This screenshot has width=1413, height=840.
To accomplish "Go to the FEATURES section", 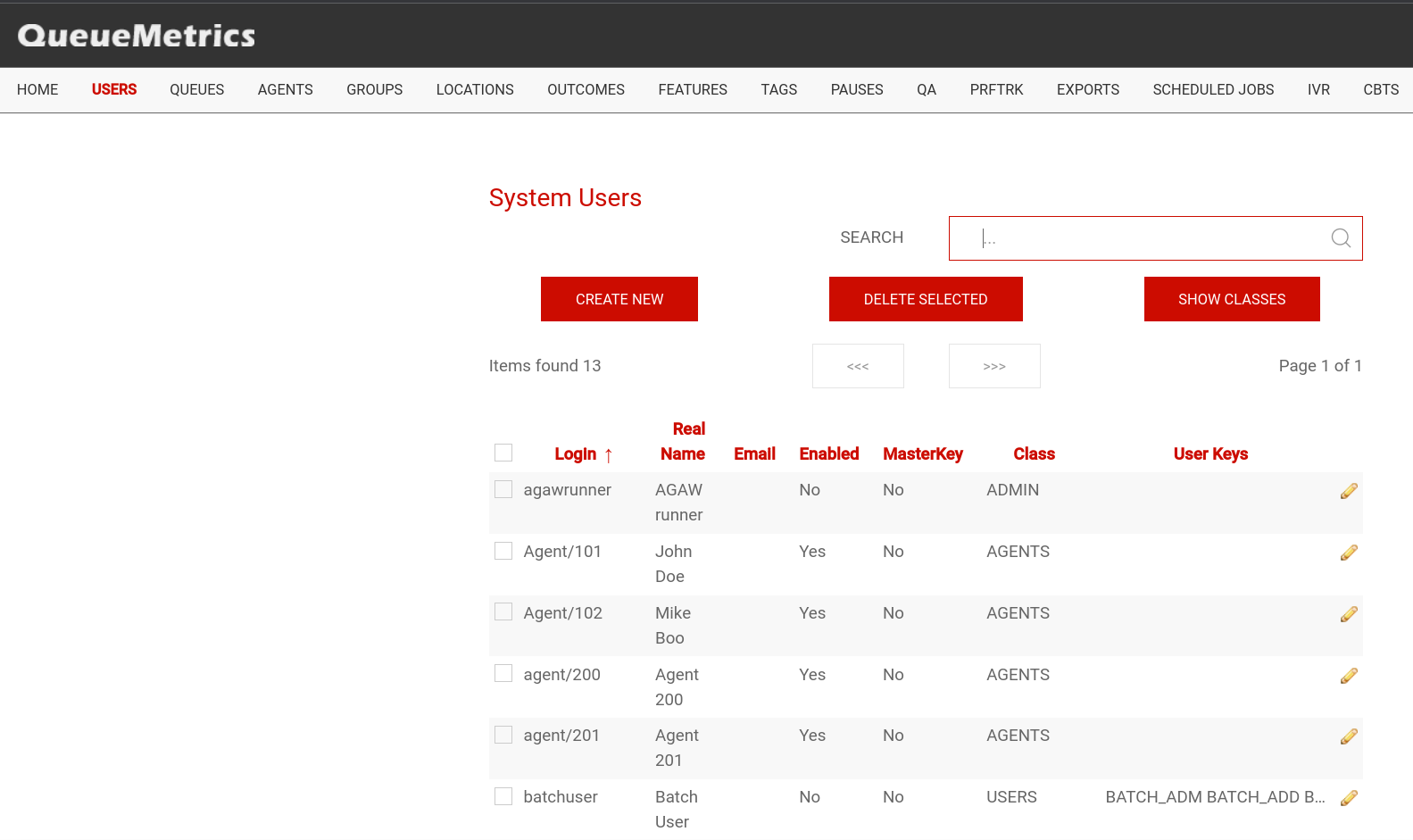I will pyautogui.click(x=693, y=89).
